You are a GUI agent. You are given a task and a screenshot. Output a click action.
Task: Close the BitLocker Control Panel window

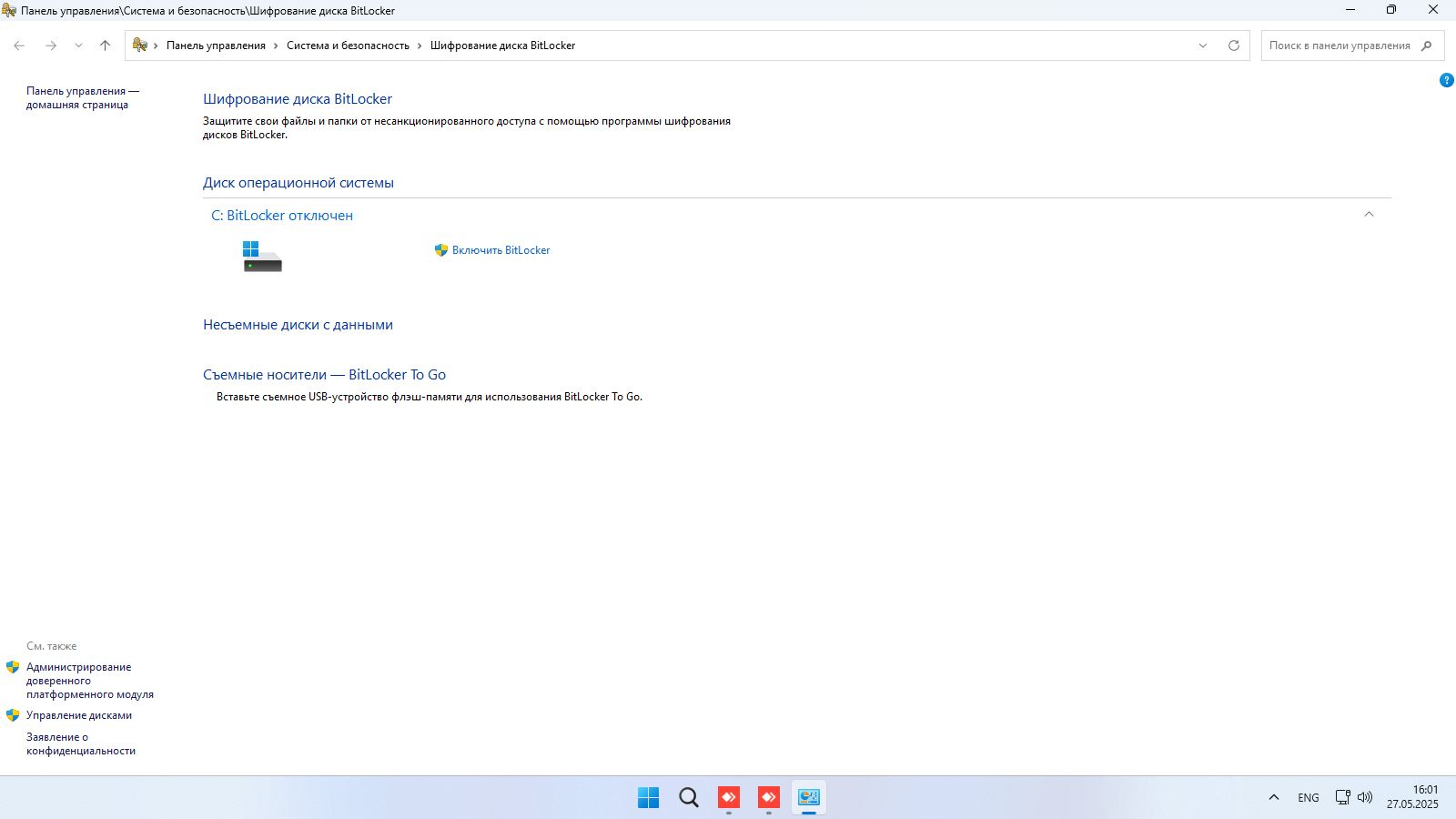1433,10
